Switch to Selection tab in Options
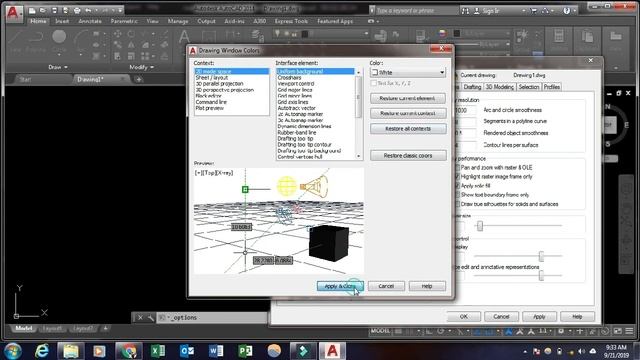The width and height of the screenshot is (640, 360). coord(529,87)
